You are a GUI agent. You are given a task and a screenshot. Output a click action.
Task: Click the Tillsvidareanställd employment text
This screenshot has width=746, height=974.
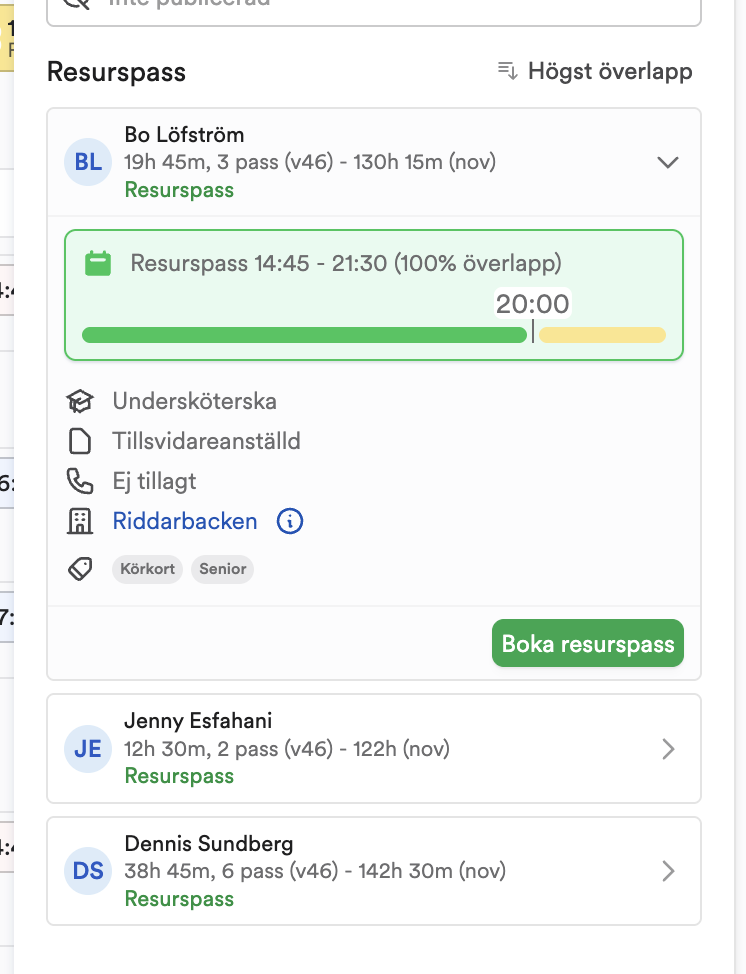pyautogui.click(x=206, y=441)
